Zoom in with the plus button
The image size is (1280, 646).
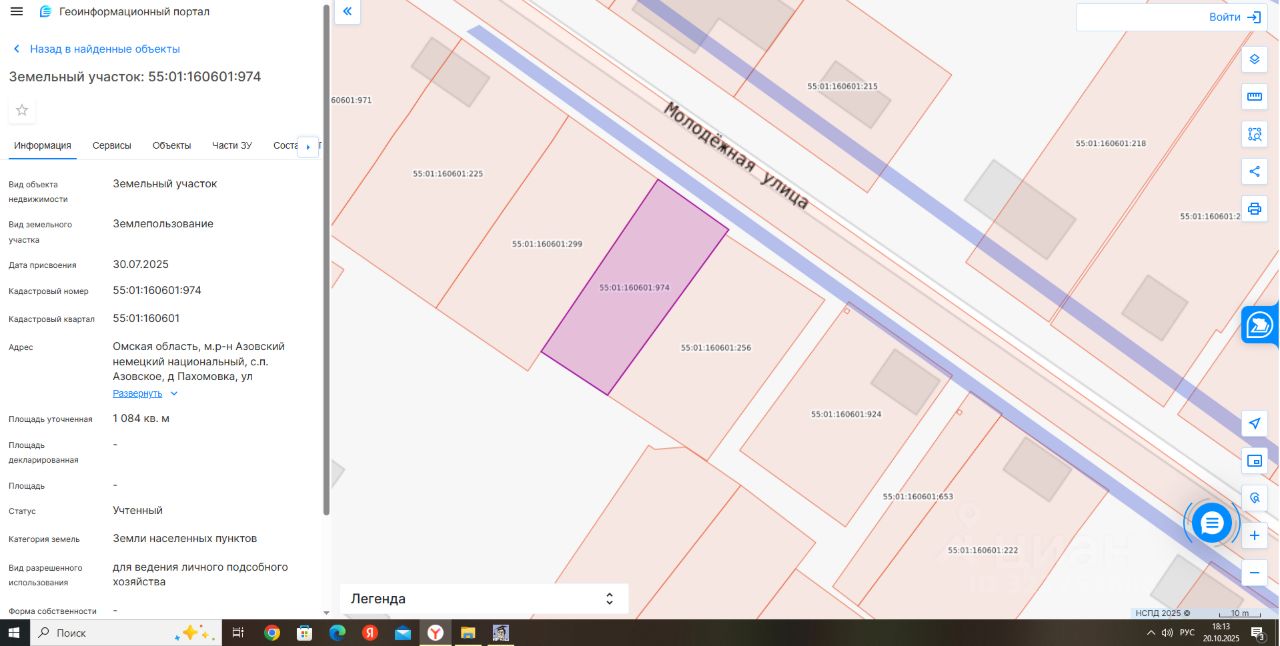1255,536
